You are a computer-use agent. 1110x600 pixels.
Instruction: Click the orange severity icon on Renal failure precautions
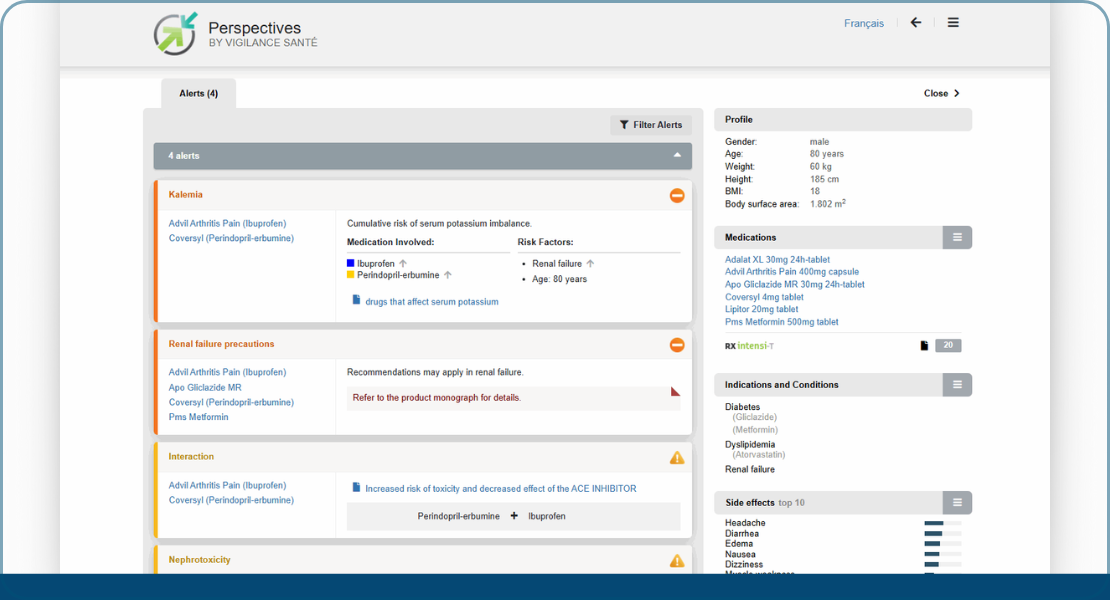tap(677, 345)
